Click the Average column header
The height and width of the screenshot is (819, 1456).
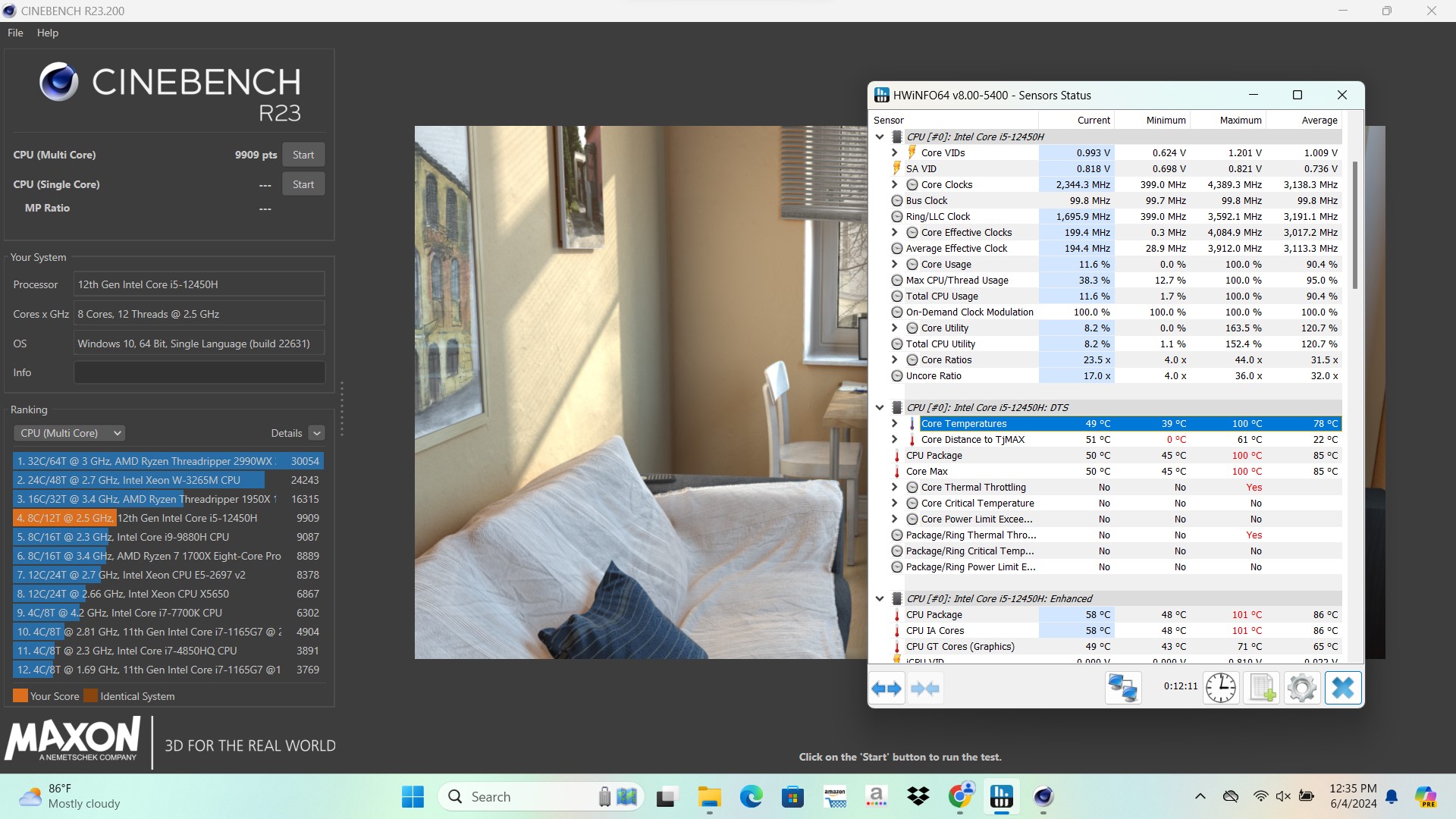(x=1304, y=120)
